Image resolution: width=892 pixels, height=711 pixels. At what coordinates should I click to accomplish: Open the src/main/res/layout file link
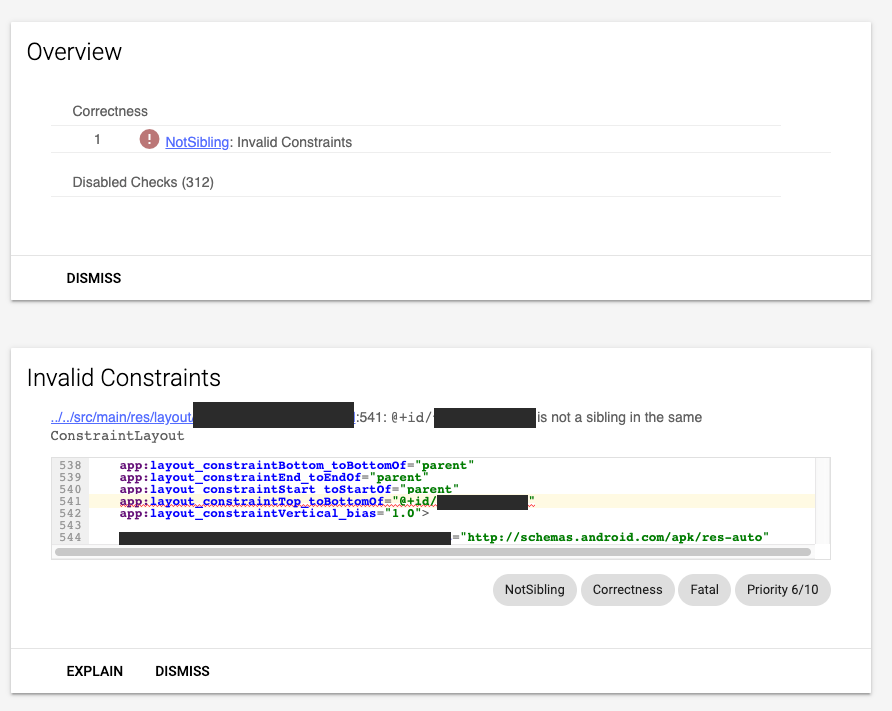pos(122,417)
